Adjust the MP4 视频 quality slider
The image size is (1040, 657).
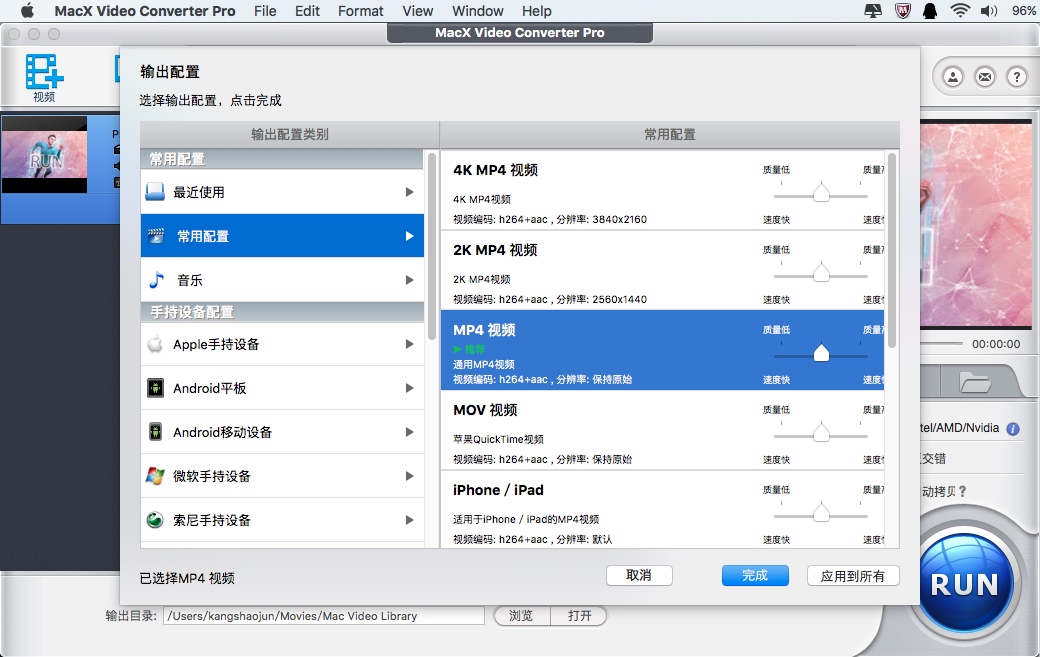tap(821, 353)
